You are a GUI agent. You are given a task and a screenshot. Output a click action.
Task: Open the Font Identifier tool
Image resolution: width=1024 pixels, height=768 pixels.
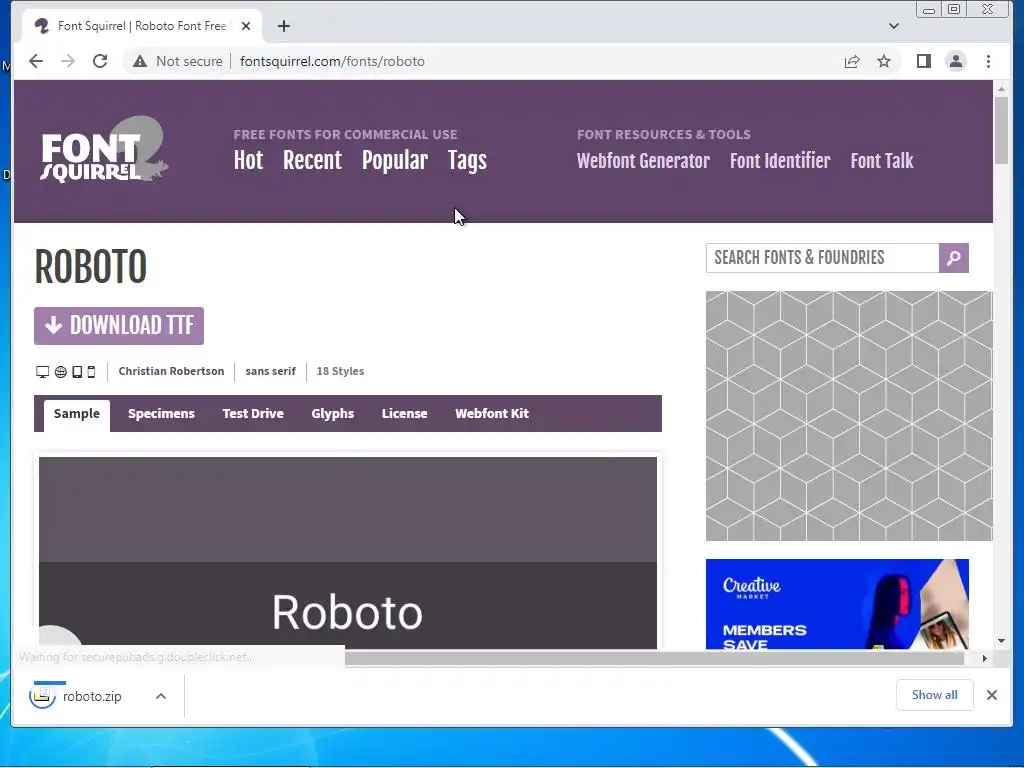coord(780,161)
